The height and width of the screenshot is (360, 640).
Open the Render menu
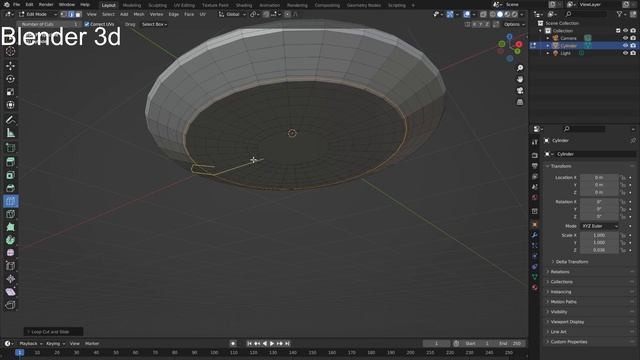tap(46, 4)
